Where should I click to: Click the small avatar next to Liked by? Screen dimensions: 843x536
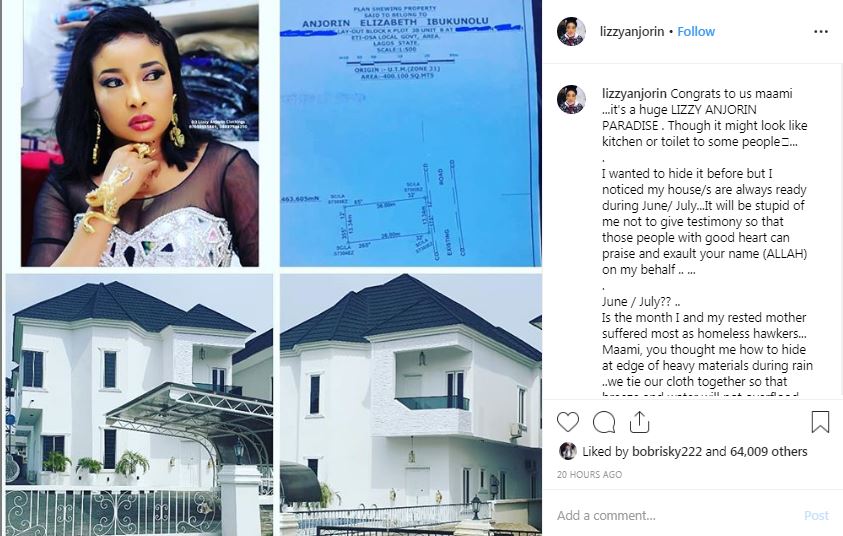click(567, 451)
